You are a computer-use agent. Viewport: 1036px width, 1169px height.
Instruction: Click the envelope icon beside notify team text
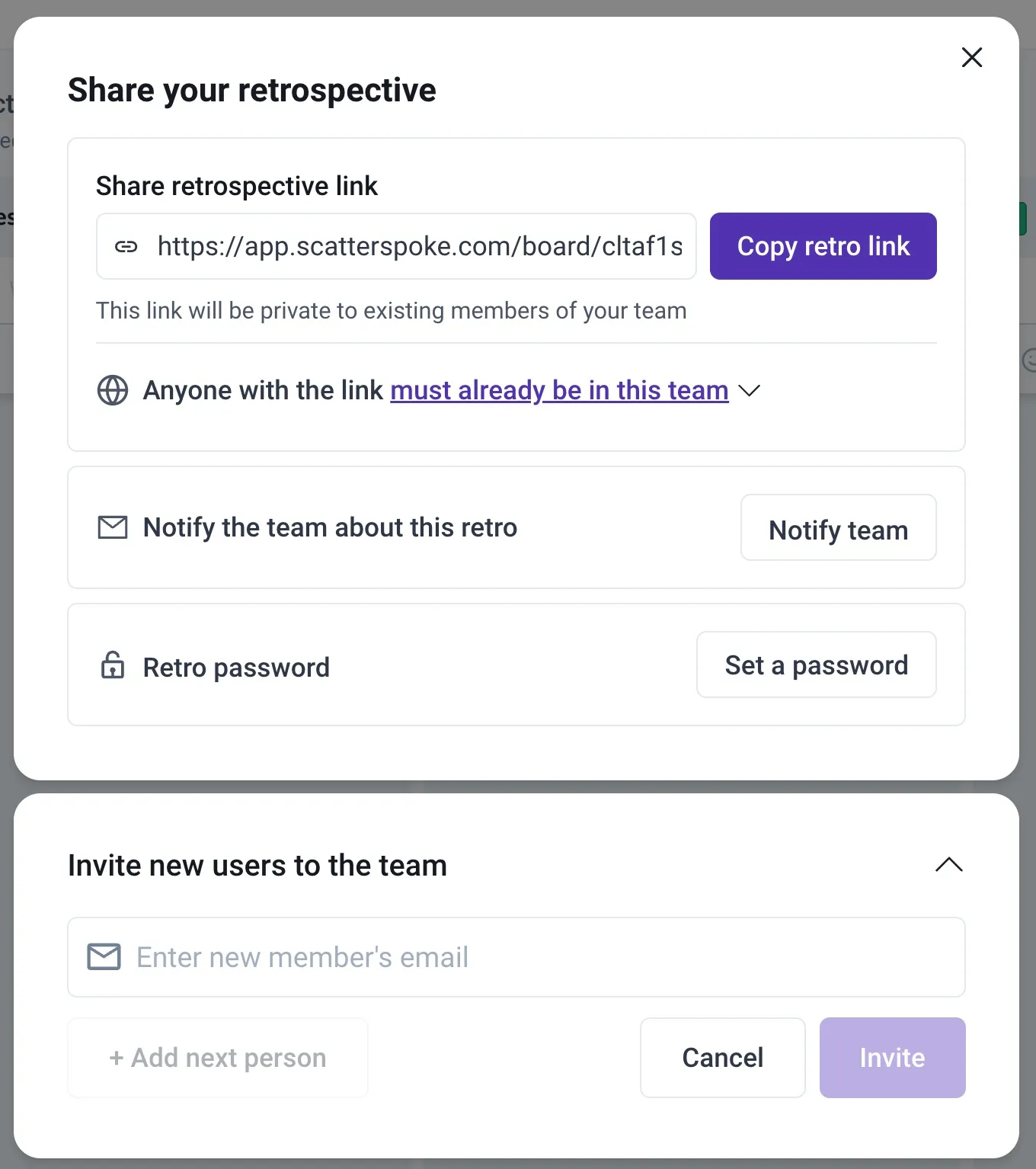coord(112,527)
